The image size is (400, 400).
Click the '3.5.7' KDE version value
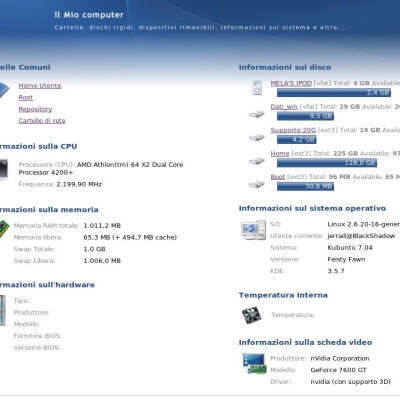click(336, 271)
